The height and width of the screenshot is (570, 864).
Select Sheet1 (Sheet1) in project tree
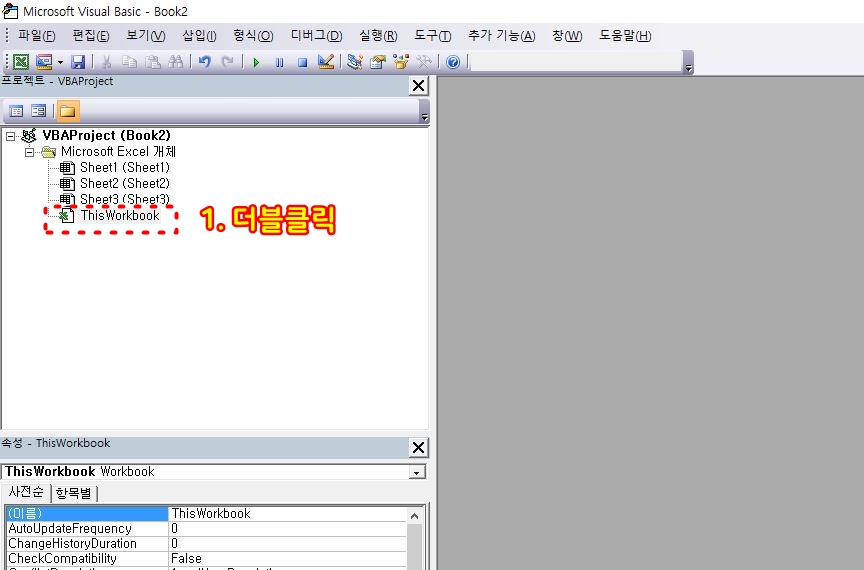click(x=125, y=168)
